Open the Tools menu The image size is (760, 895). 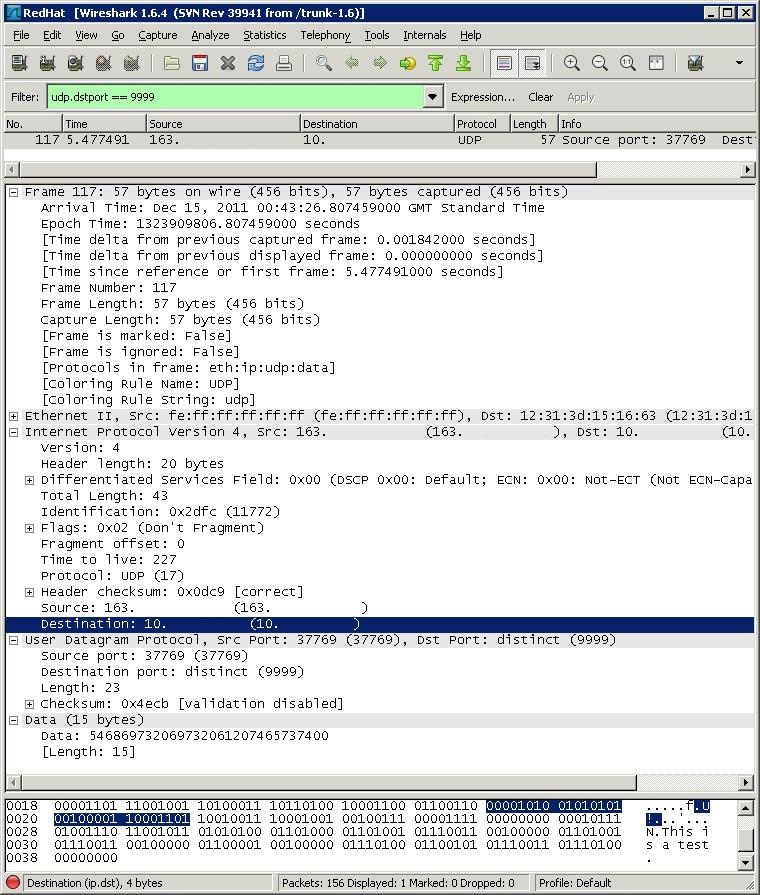point(377,35)
